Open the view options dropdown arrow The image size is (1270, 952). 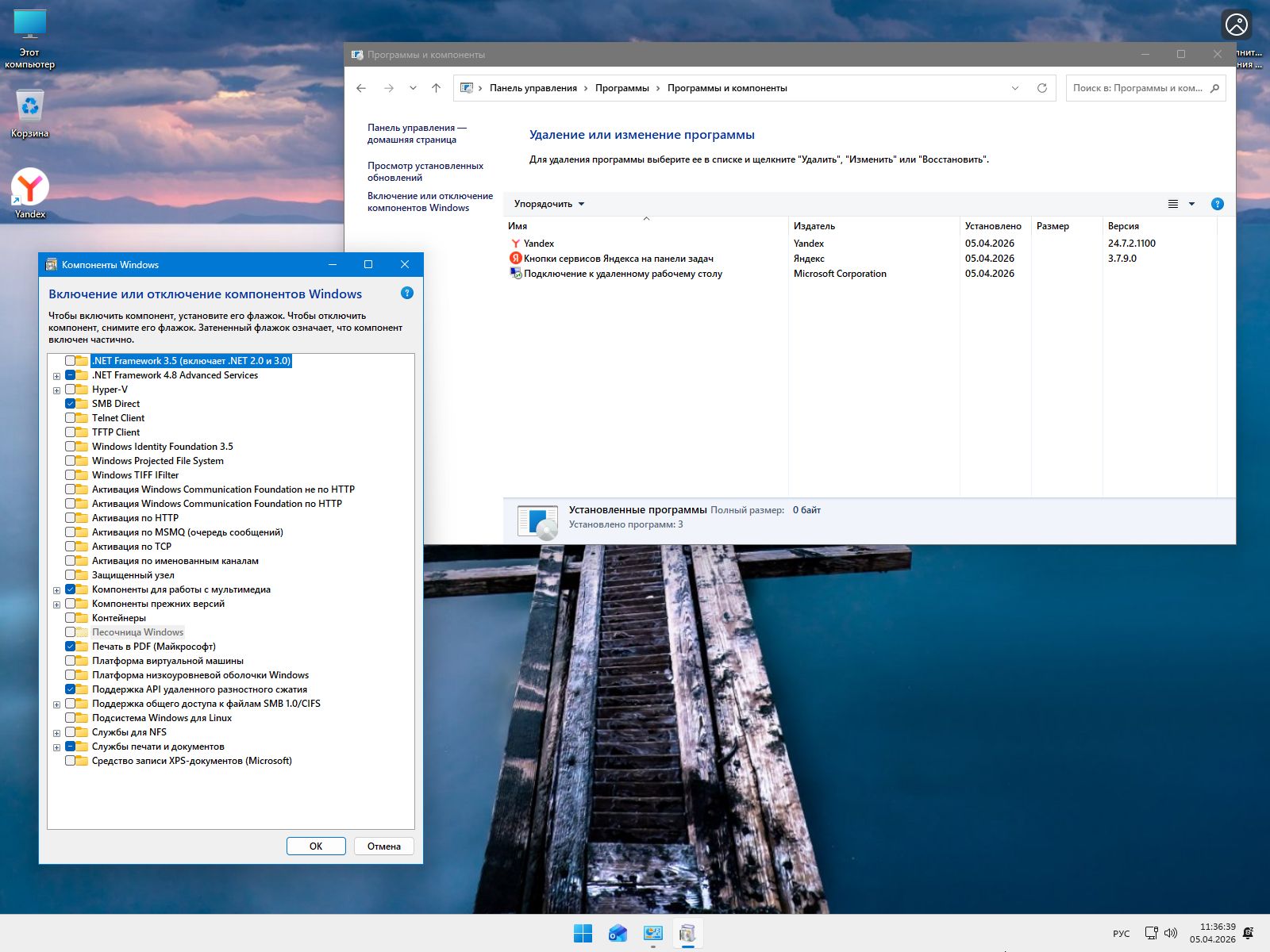click(x=1191, y=204)
